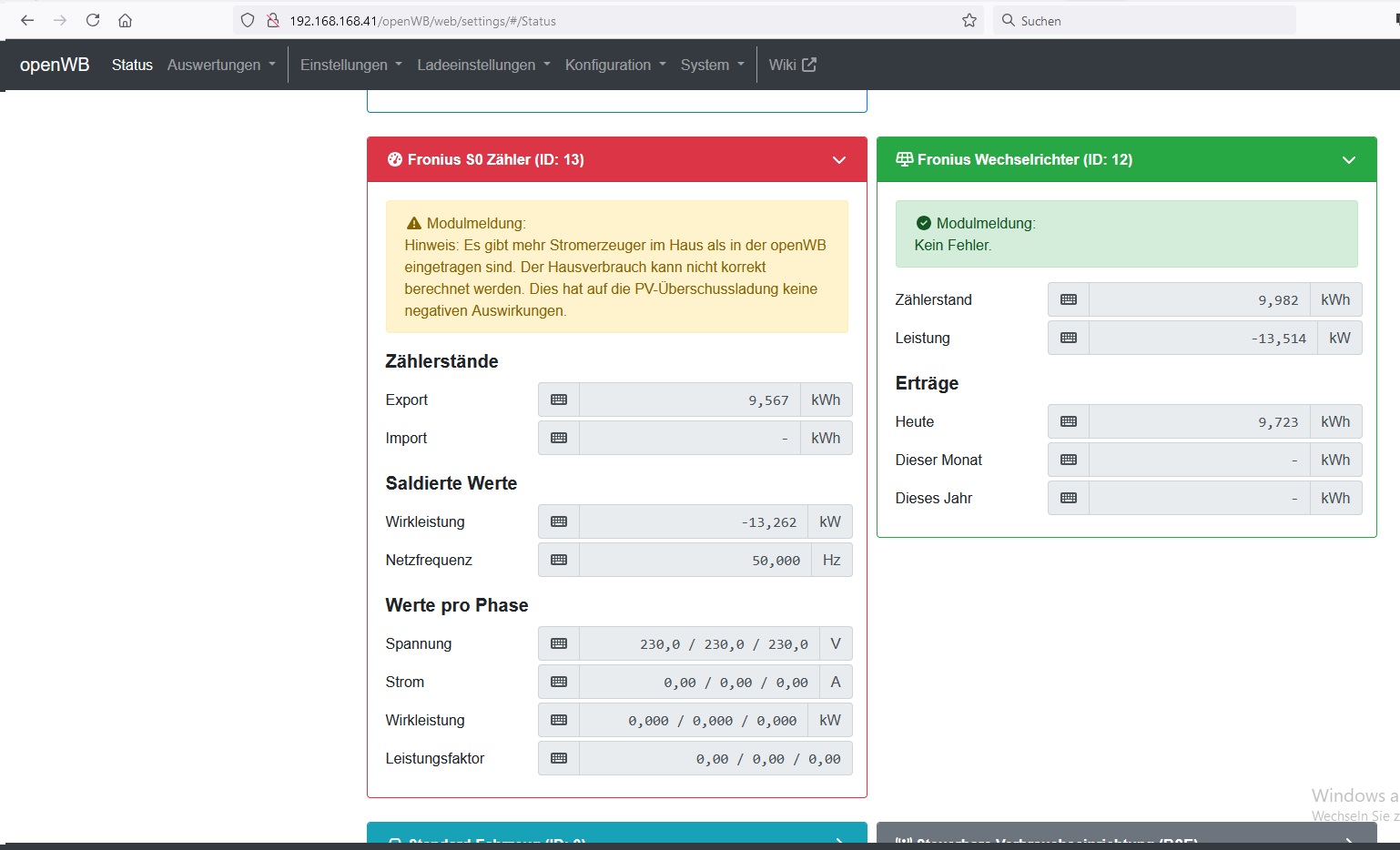Image resolution: width=1400 pixels, height=850 pixels.
Task: Open the browser home page icon
Action: [x=126, y=20]
